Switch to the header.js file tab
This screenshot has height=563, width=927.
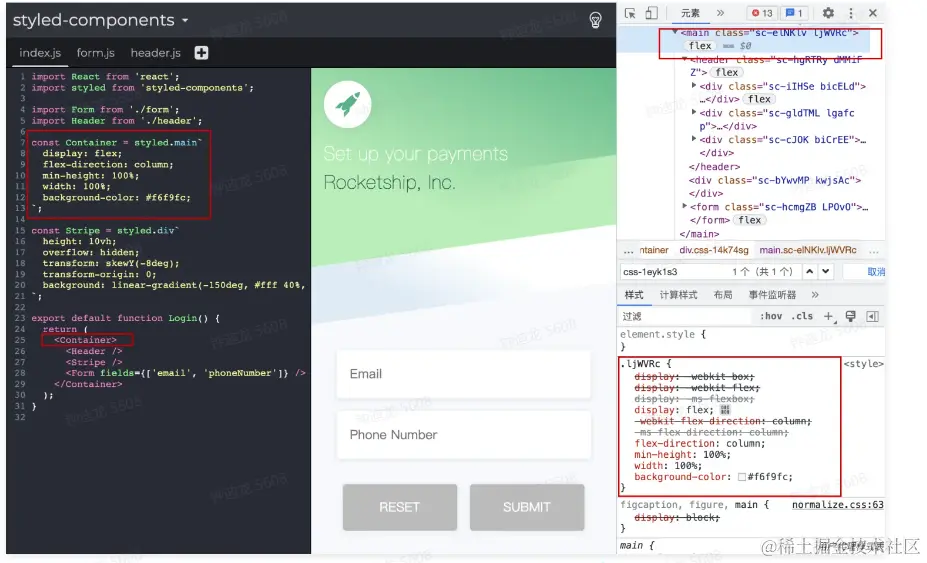155,53
